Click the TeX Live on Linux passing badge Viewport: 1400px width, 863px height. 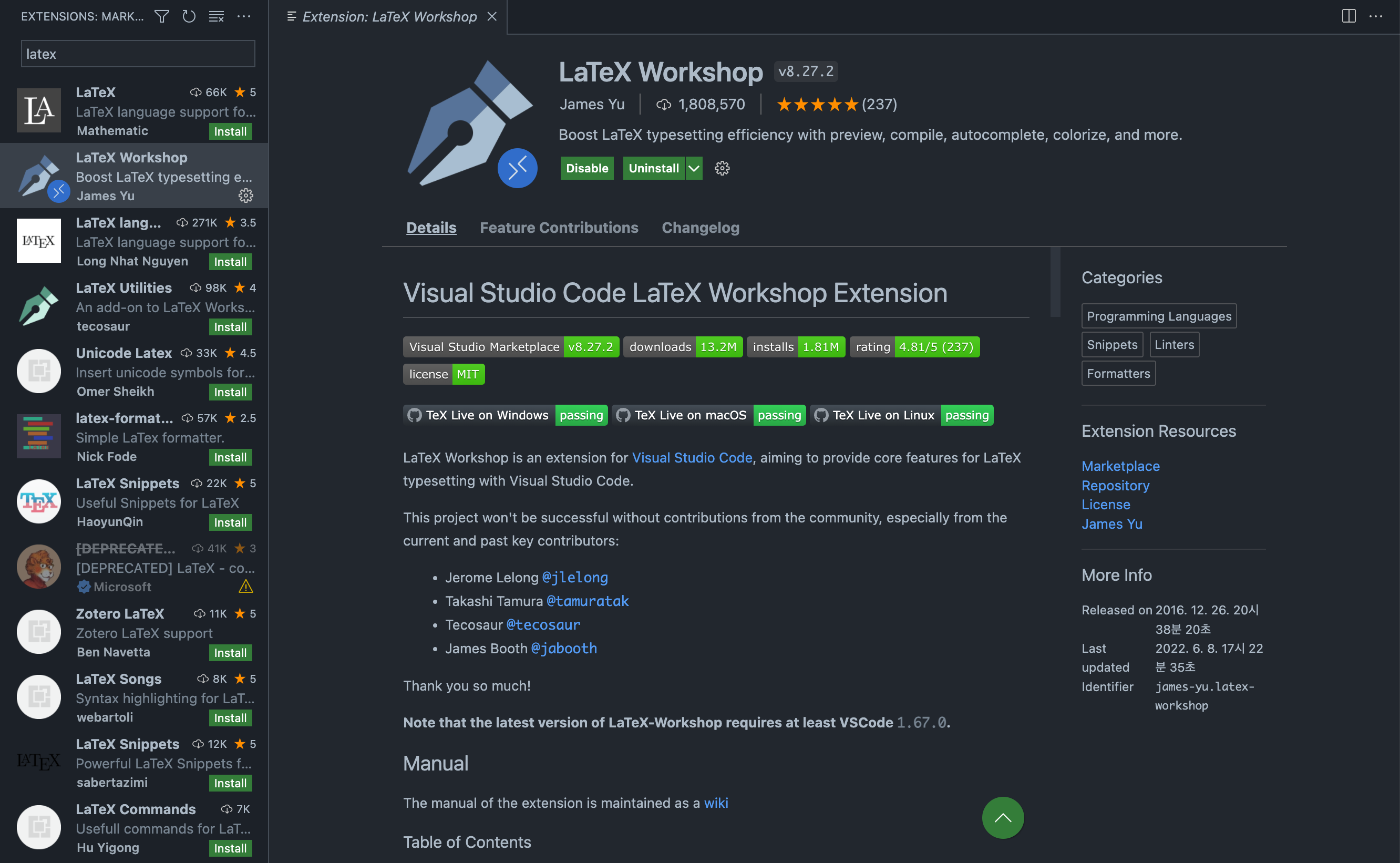(x=902, y=415)
